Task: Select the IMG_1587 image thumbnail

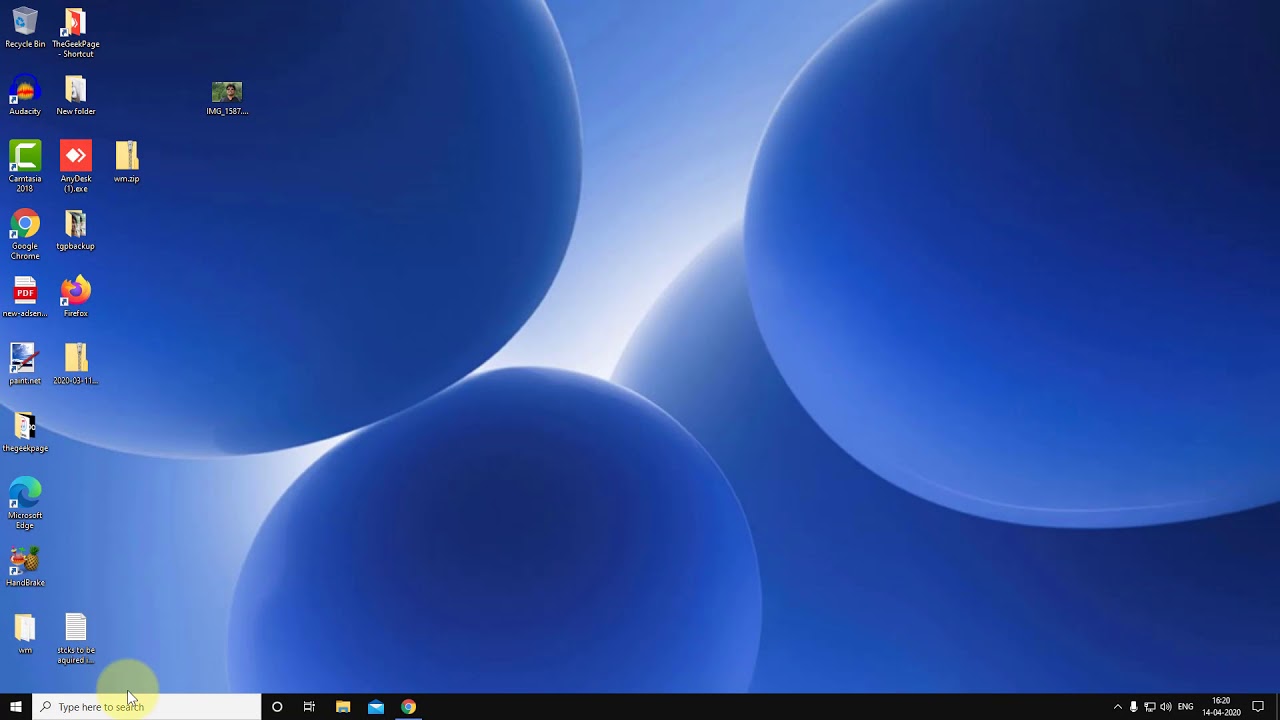Action: 227,98
